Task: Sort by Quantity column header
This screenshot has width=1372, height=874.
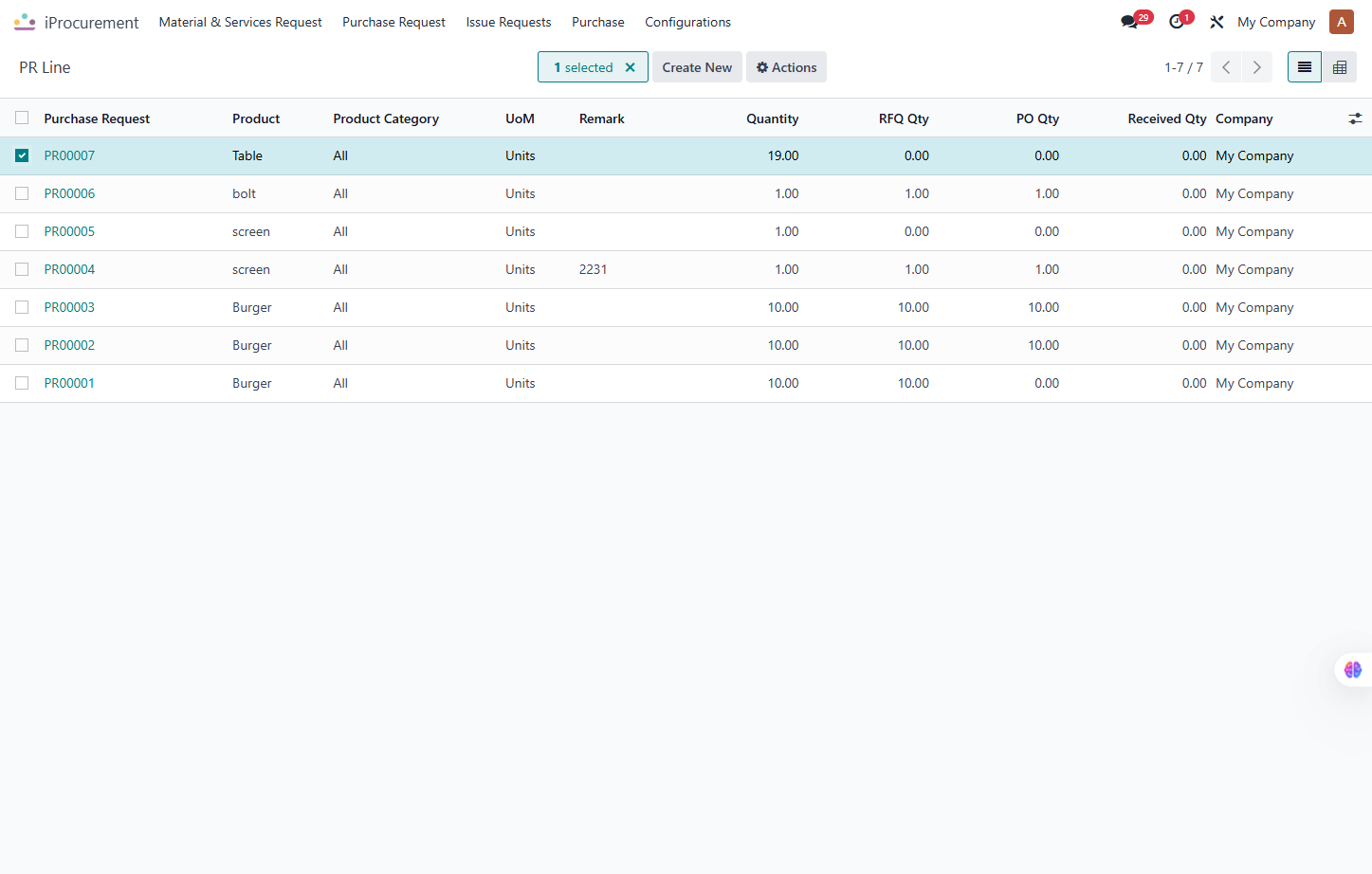Action: pyautogui.click(x=772, y=118)
